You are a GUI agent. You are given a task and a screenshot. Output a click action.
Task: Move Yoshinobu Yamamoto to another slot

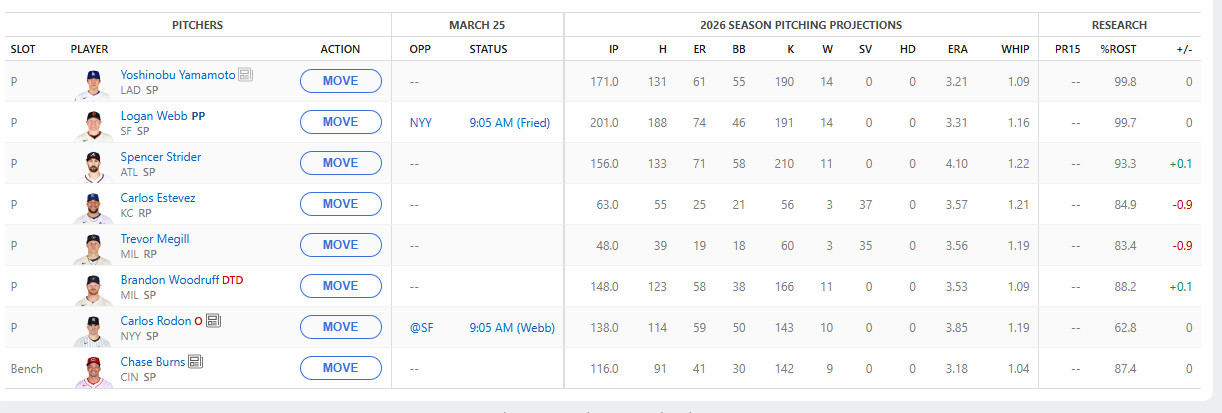[x=340, y=81]
